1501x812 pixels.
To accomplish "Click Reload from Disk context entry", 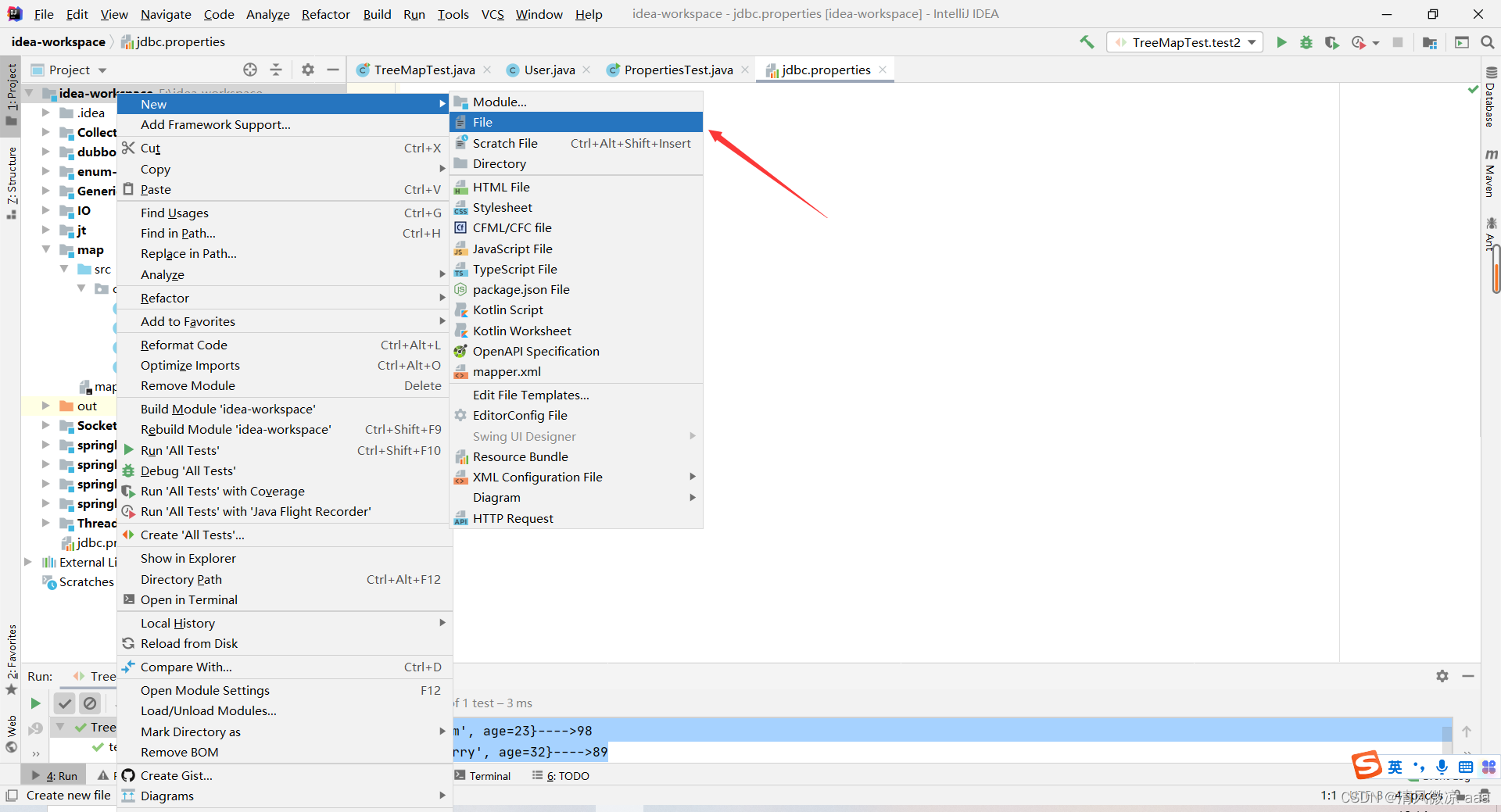I will click(x=285, y=643).
